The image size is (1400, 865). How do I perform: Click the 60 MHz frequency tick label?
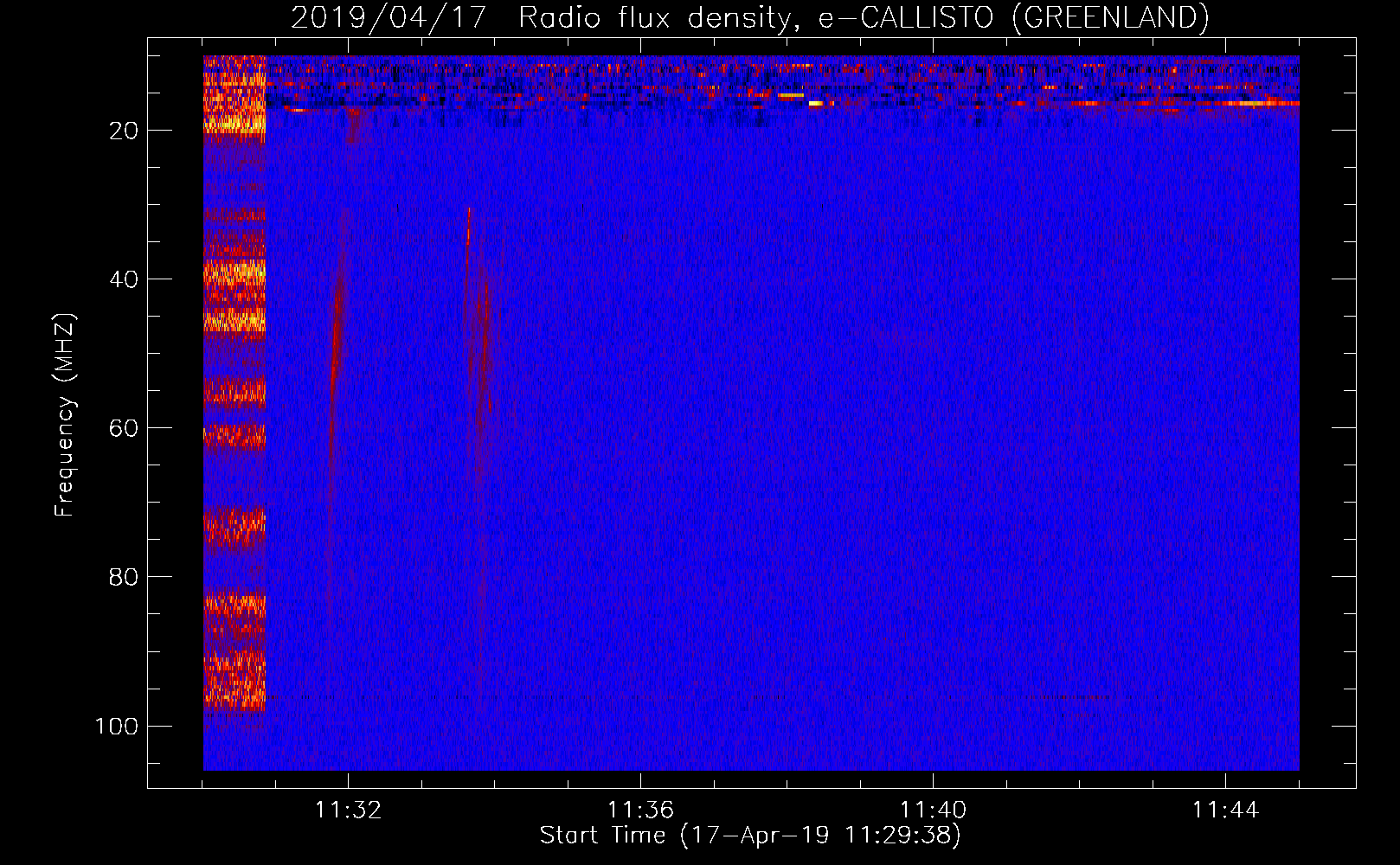point(124,428)
